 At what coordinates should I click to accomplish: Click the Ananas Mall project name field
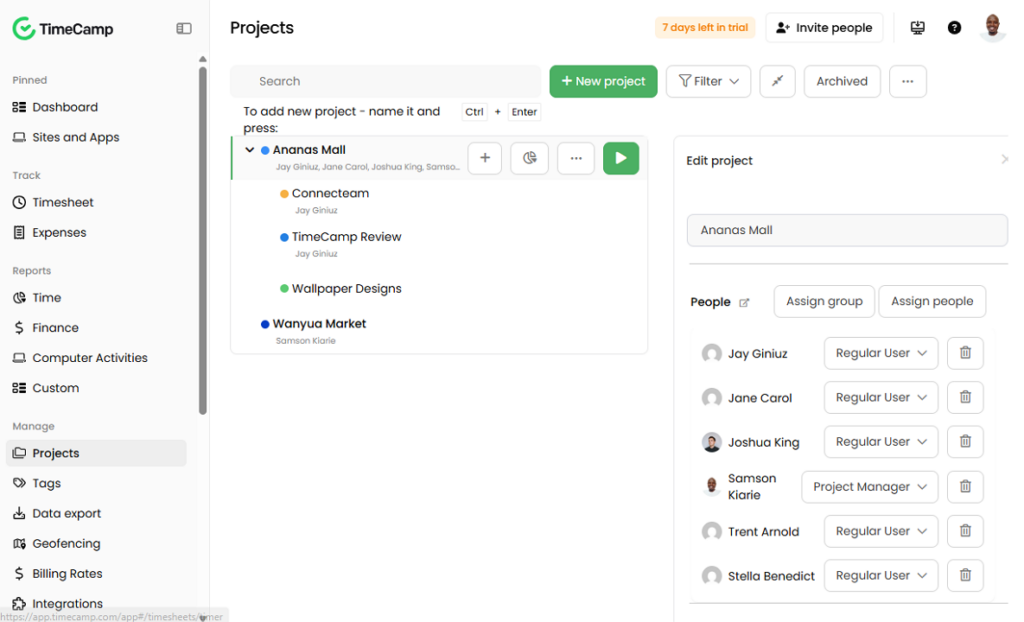point(847,230)
